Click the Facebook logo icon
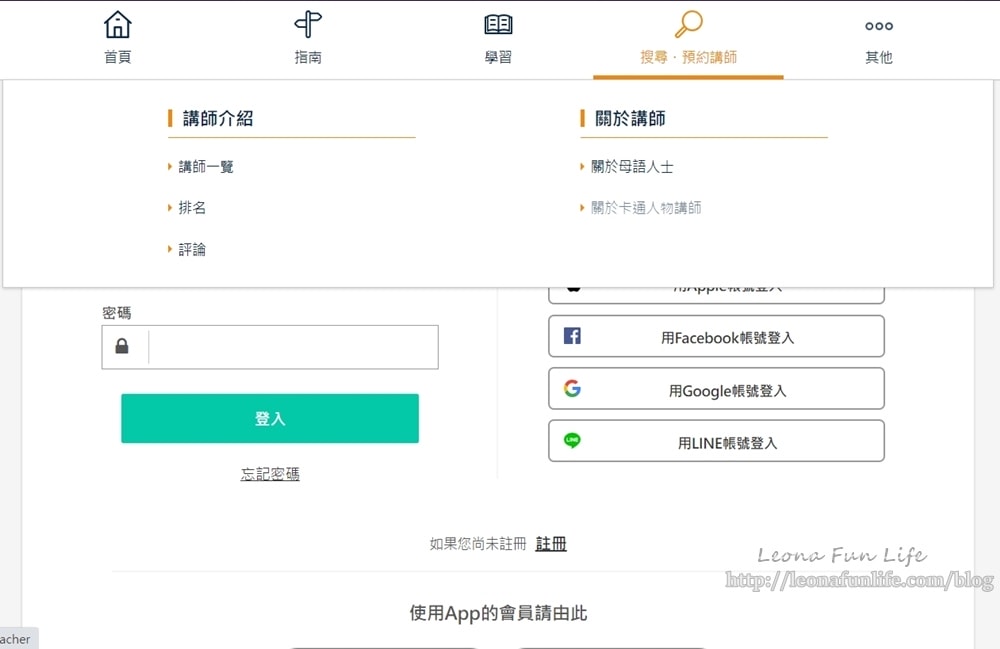This screenshot has width=1000, height=649. pos(572,336)
